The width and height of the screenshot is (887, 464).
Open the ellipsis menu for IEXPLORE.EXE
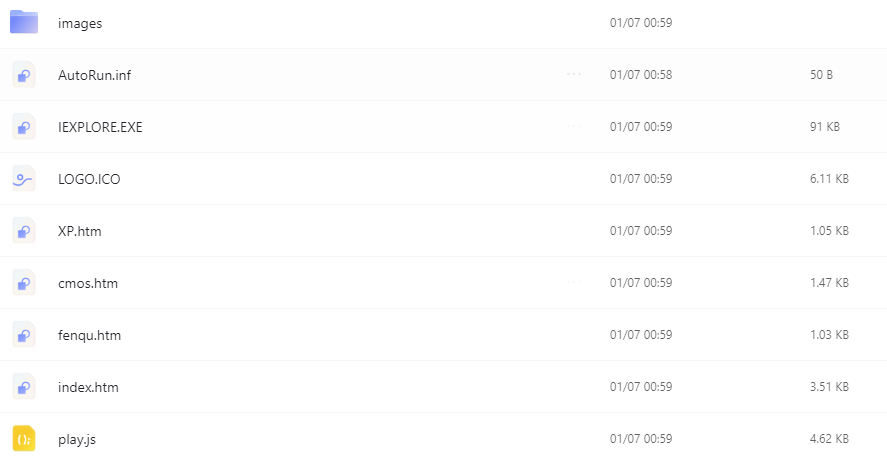[574, 126]
